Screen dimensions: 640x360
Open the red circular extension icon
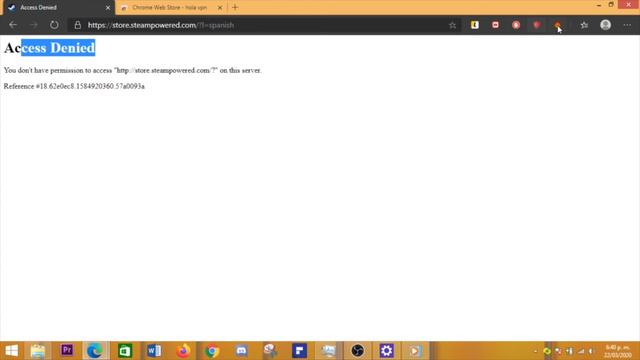[x=516, y=25]
